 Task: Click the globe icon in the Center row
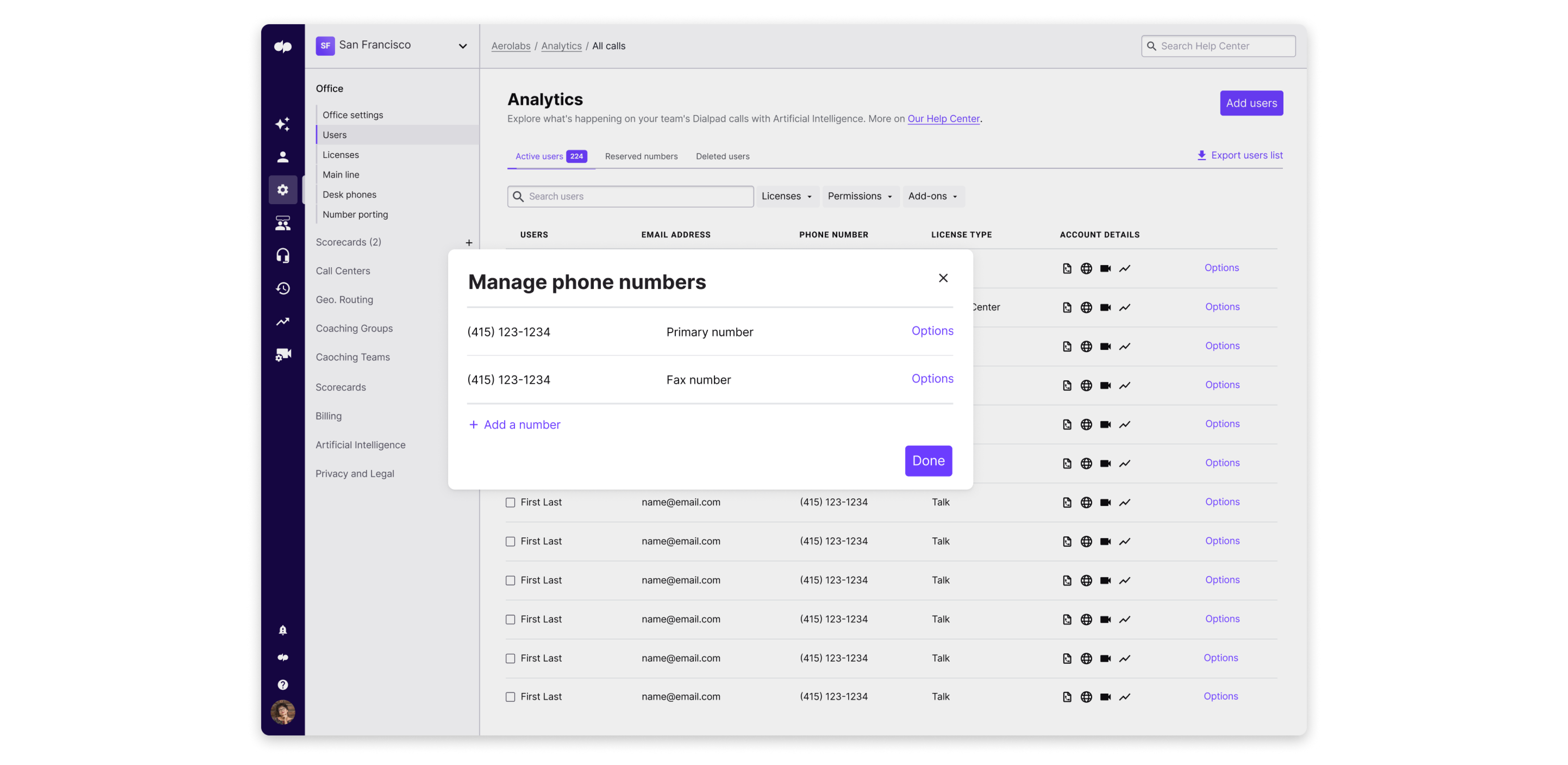point(1086,307)
